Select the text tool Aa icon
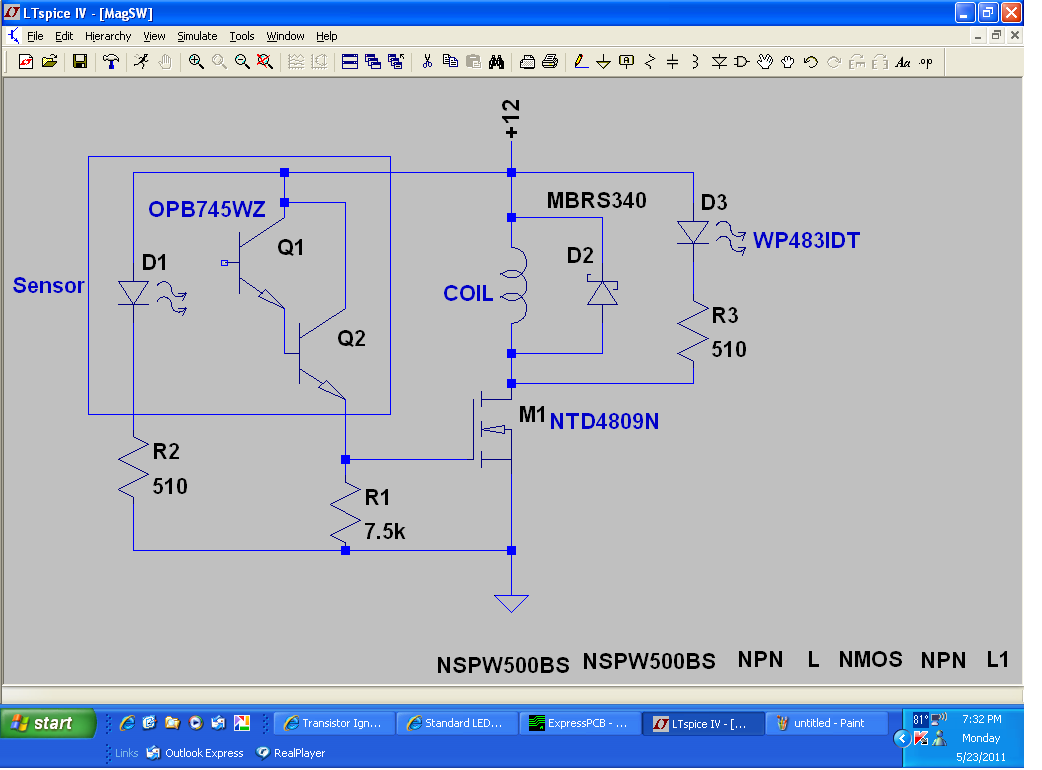Screen dimensions: 1042x770 [x=902, y=62]
